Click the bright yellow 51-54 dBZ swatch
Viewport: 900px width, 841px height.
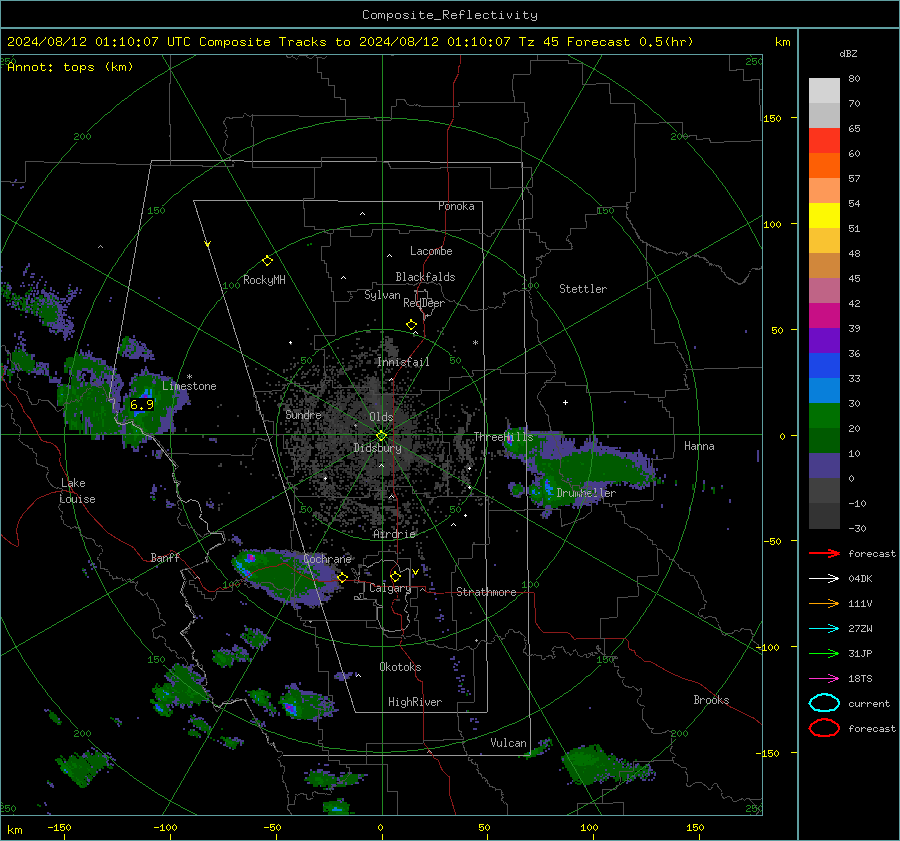[x=824, y=216]
